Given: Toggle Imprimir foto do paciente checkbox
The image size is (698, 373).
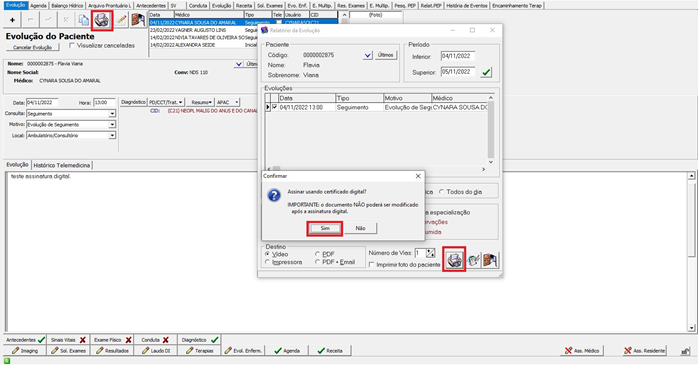Looking at the screenshot, I should 371,265.
